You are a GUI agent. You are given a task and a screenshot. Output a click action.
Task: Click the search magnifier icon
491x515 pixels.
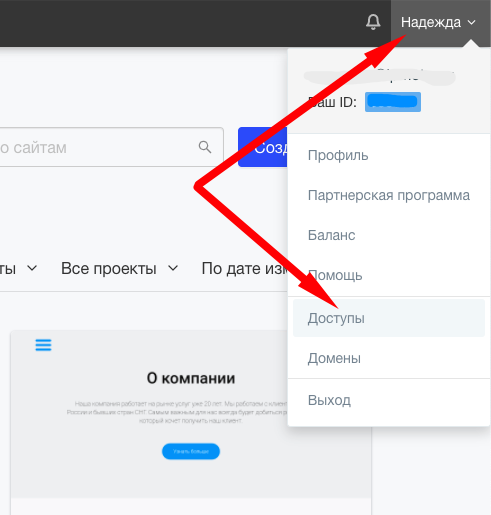(x=205, y=147)
